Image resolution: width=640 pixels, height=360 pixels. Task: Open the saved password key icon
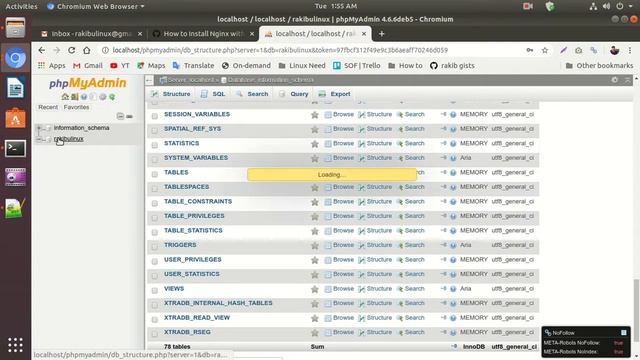click(x=529, y=50)
